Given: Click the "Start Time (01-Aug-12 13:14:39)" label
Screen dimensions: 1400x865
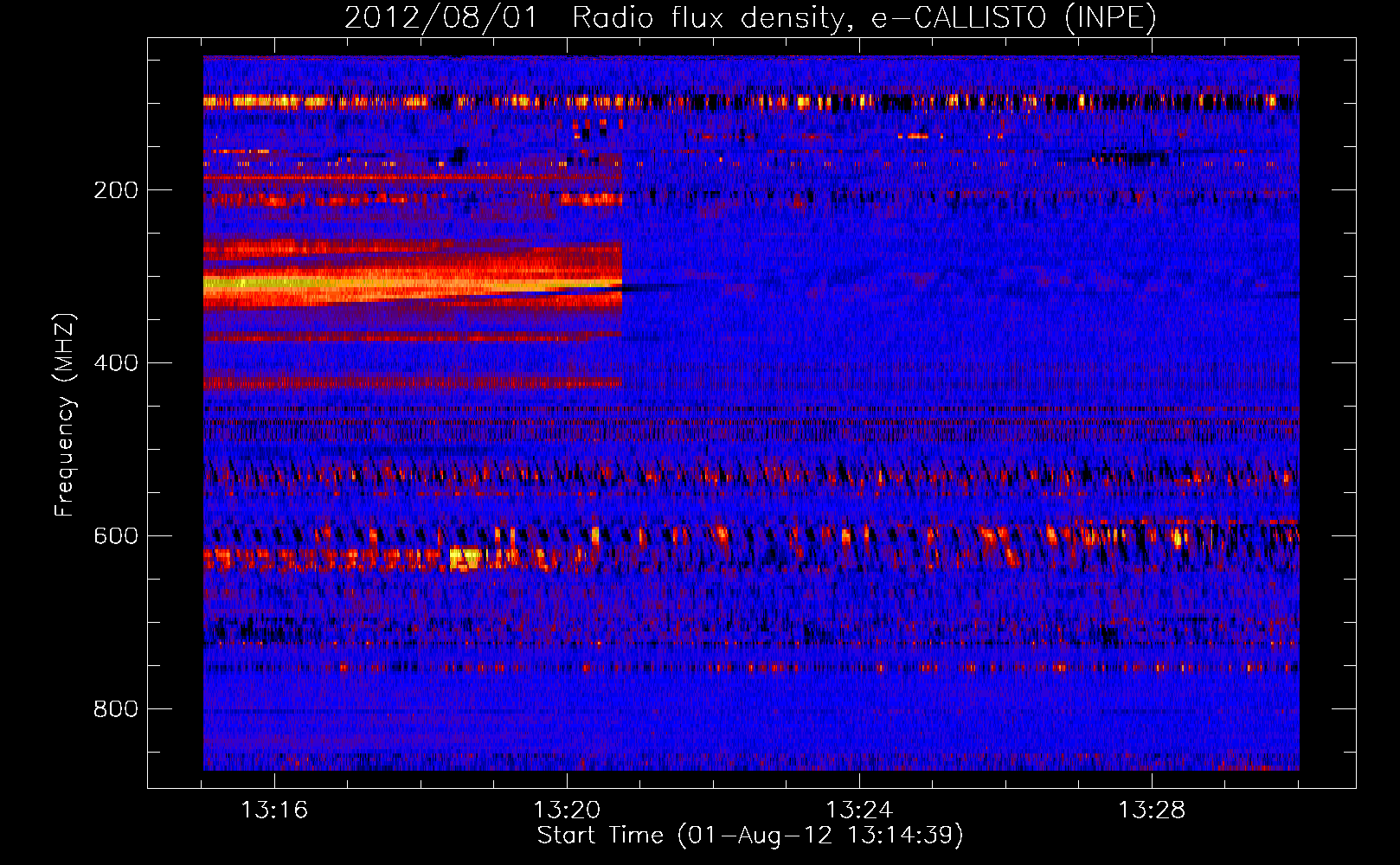Looking at the screenshot, I should [750, 836].
